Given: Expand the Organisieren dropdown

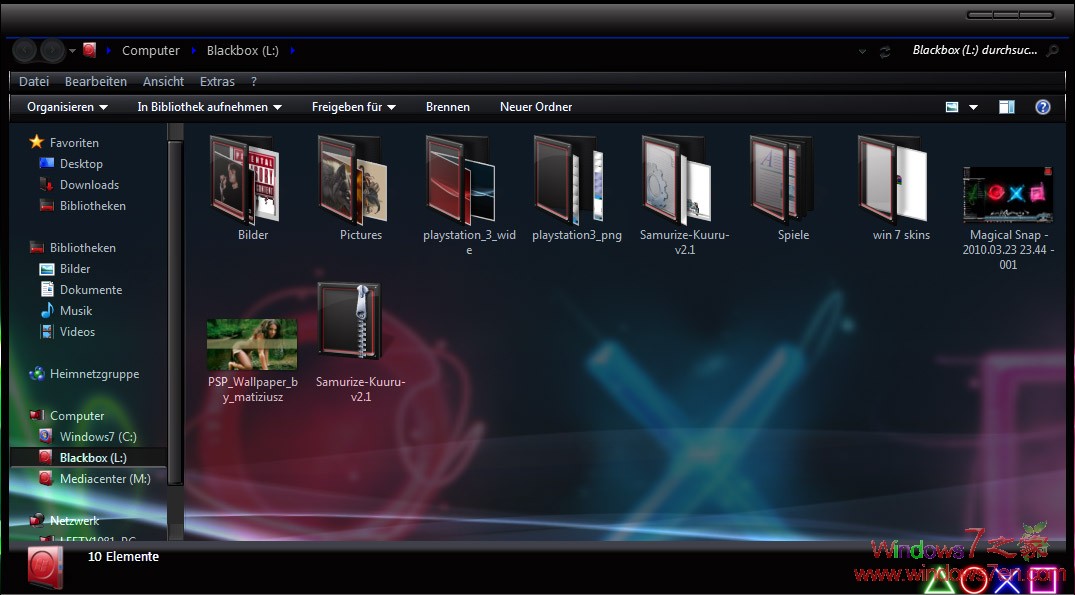Looking at the screenshot, I should (67, 107).
